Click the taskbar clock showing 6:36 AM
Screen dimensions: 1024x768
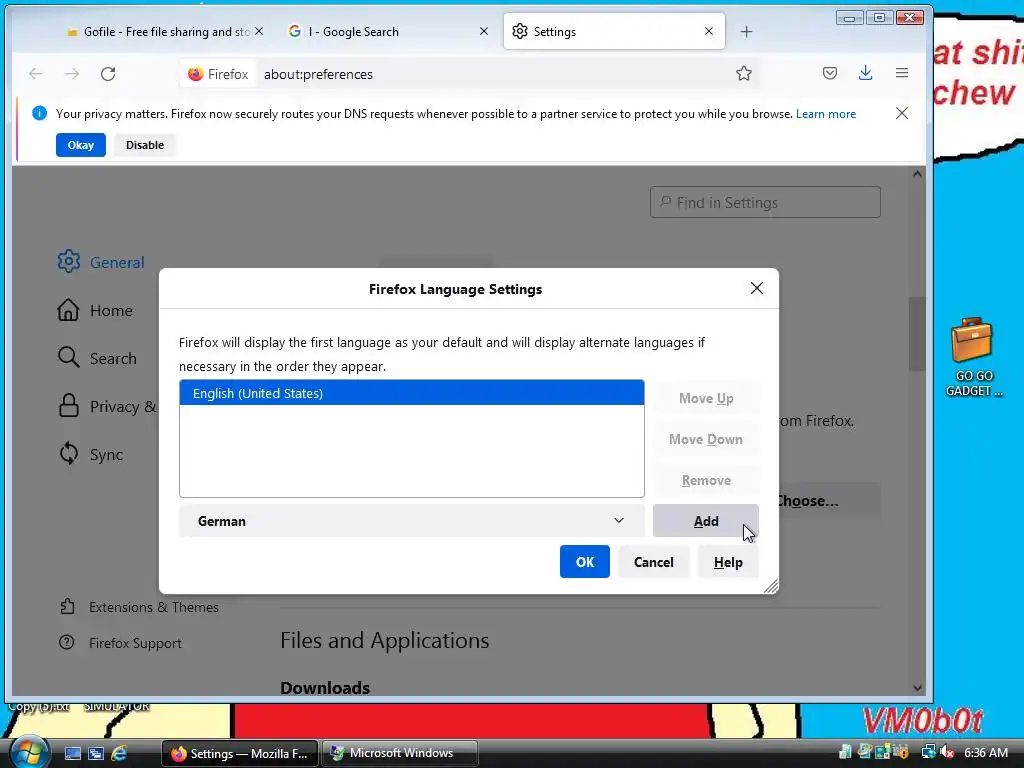[x=985, y=752]
